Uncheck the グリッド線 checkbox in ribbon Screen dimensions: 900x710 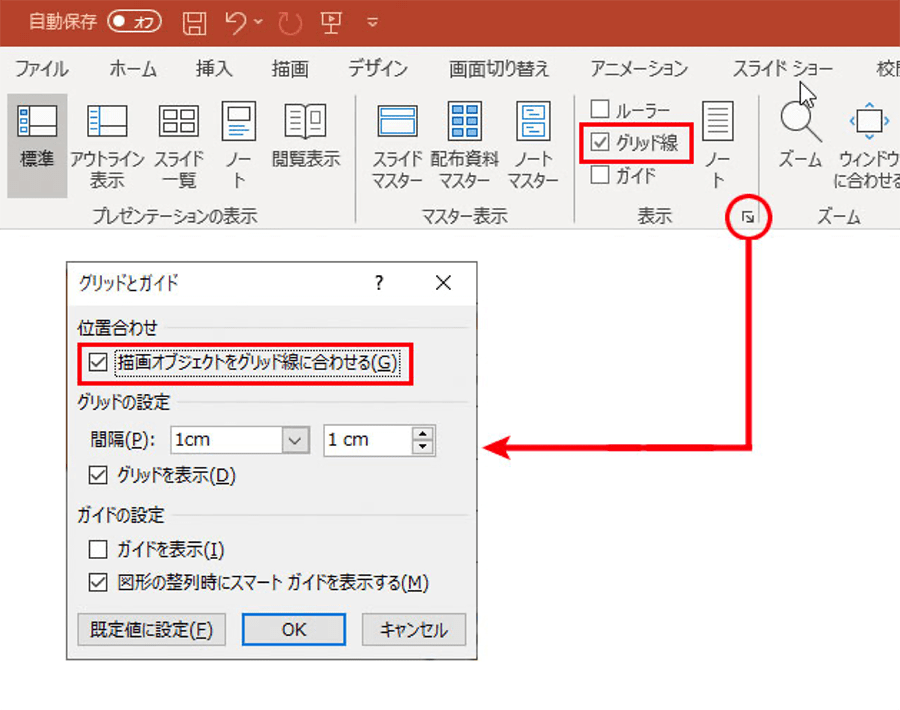(600, 142)
